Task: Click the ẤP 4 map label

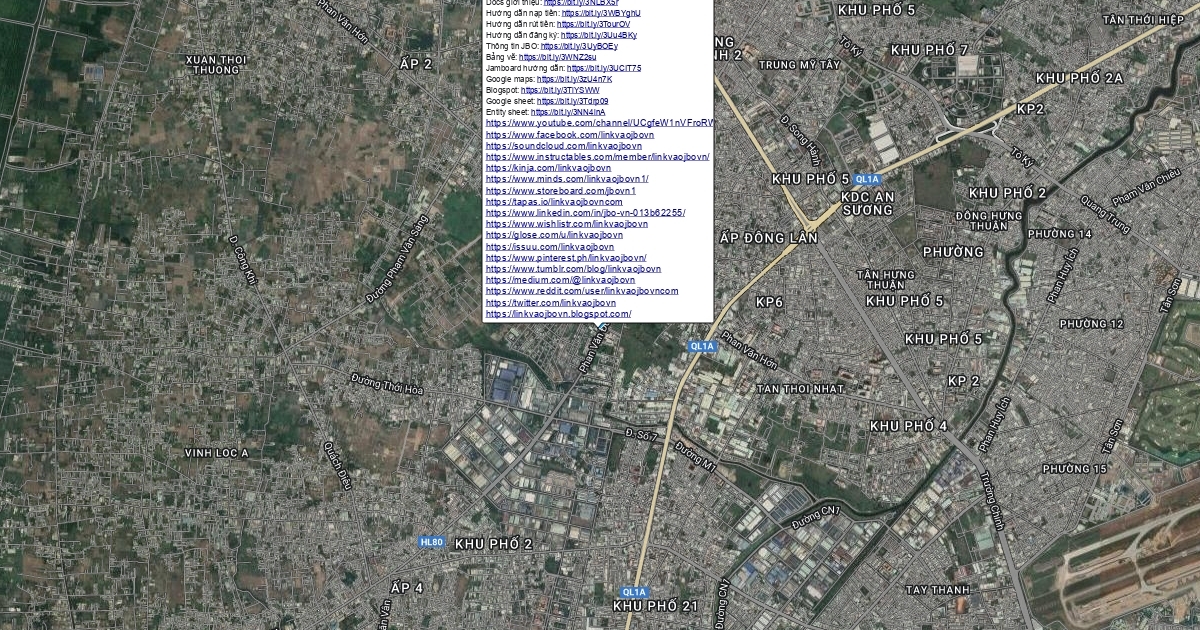Action: coord(406,587)
